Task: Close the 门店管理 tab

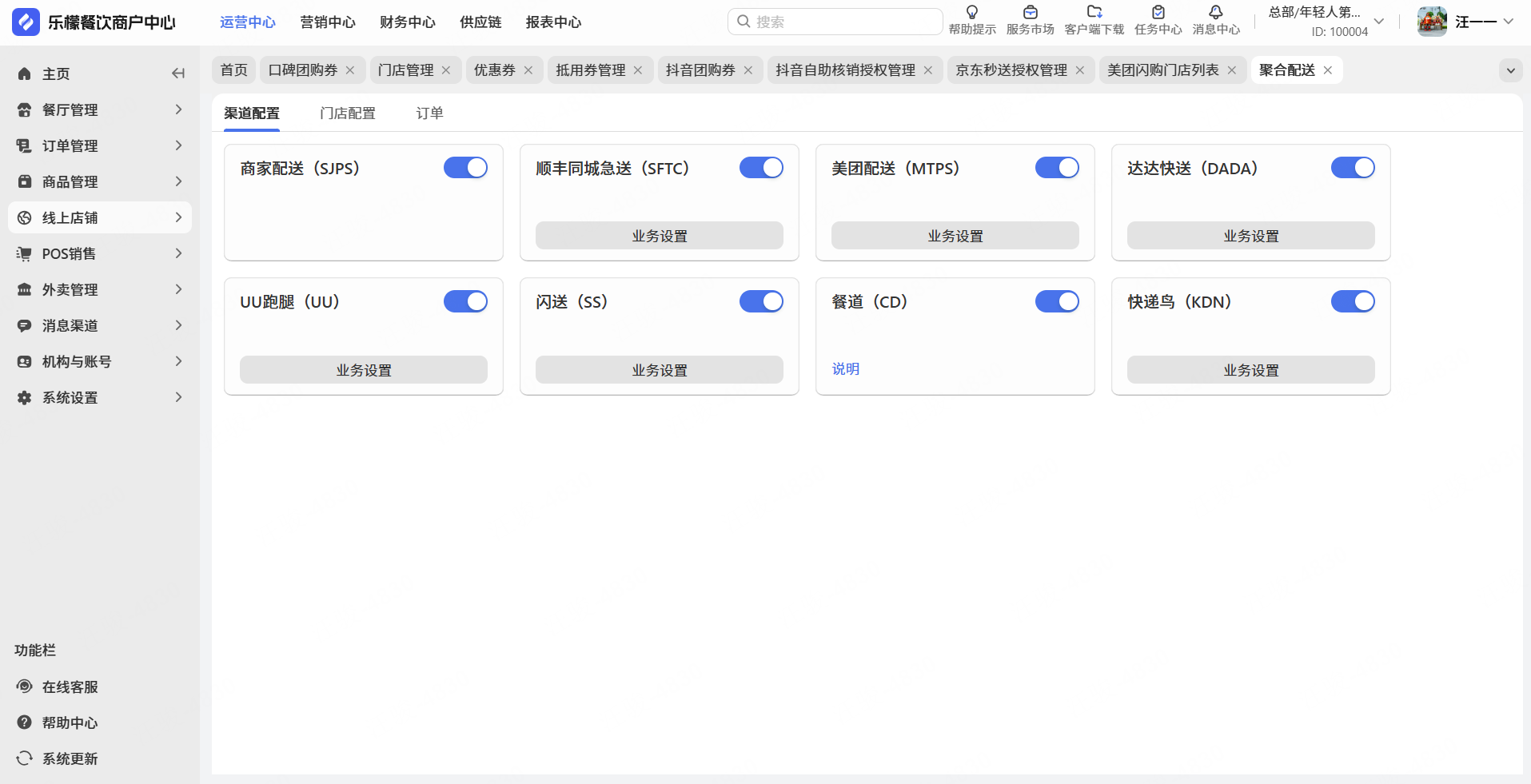Action: tap(446, 70)
